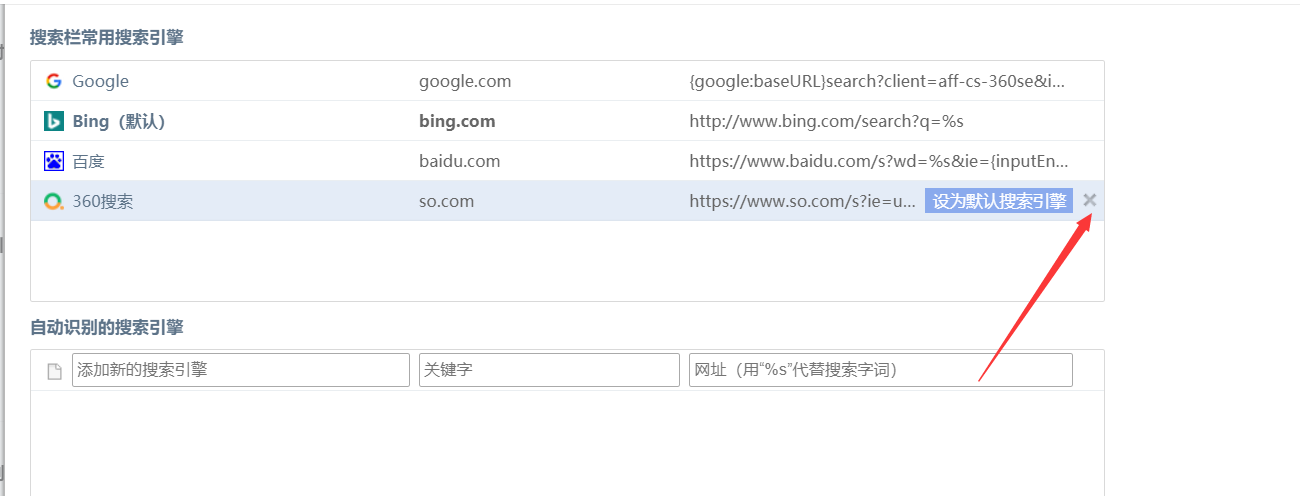Click the Google logo icon
1300x496 pixels.
tap(54, 81)
